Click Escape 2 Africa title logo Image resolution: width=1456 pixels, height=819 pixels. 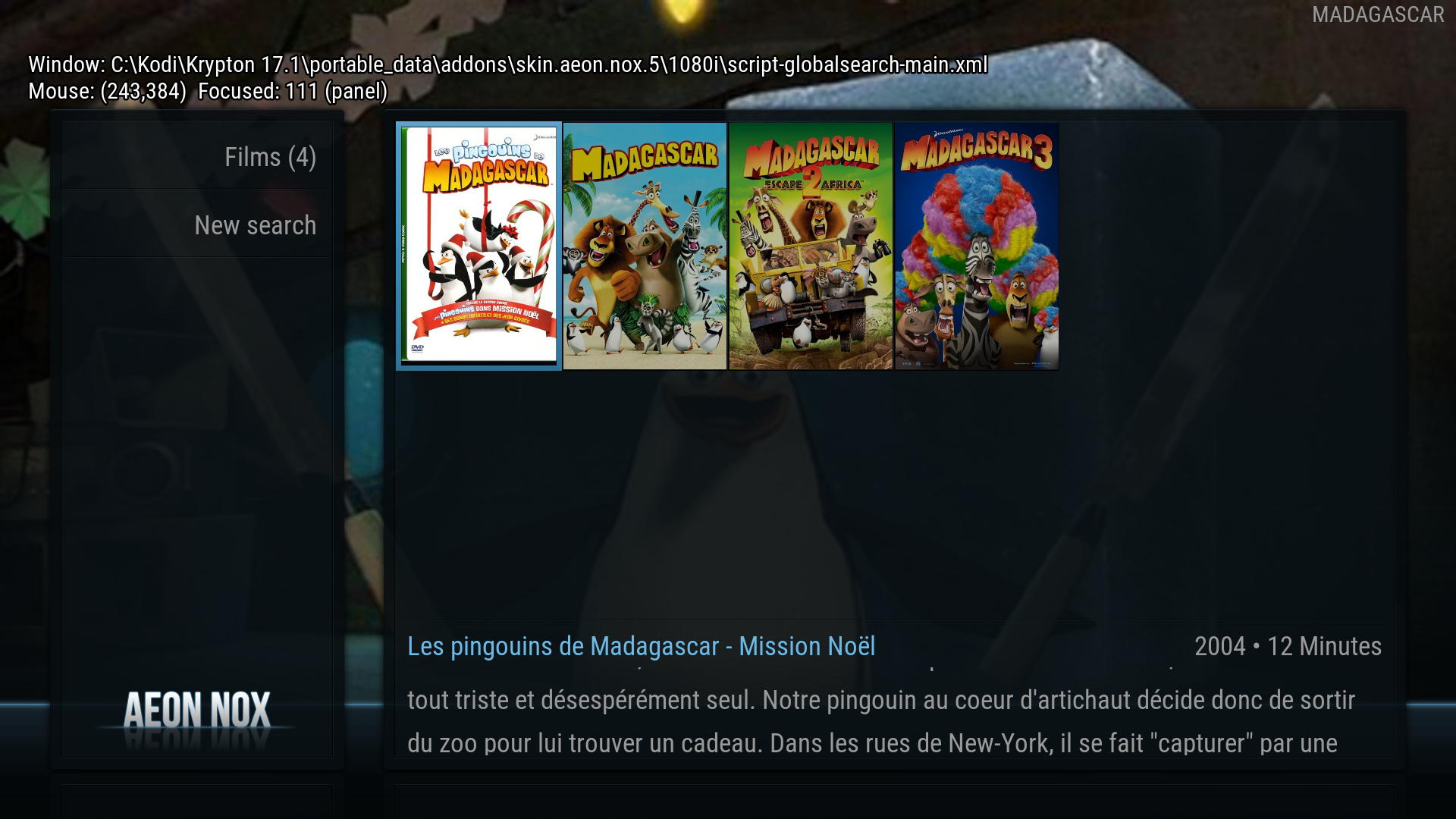(811, 184)
